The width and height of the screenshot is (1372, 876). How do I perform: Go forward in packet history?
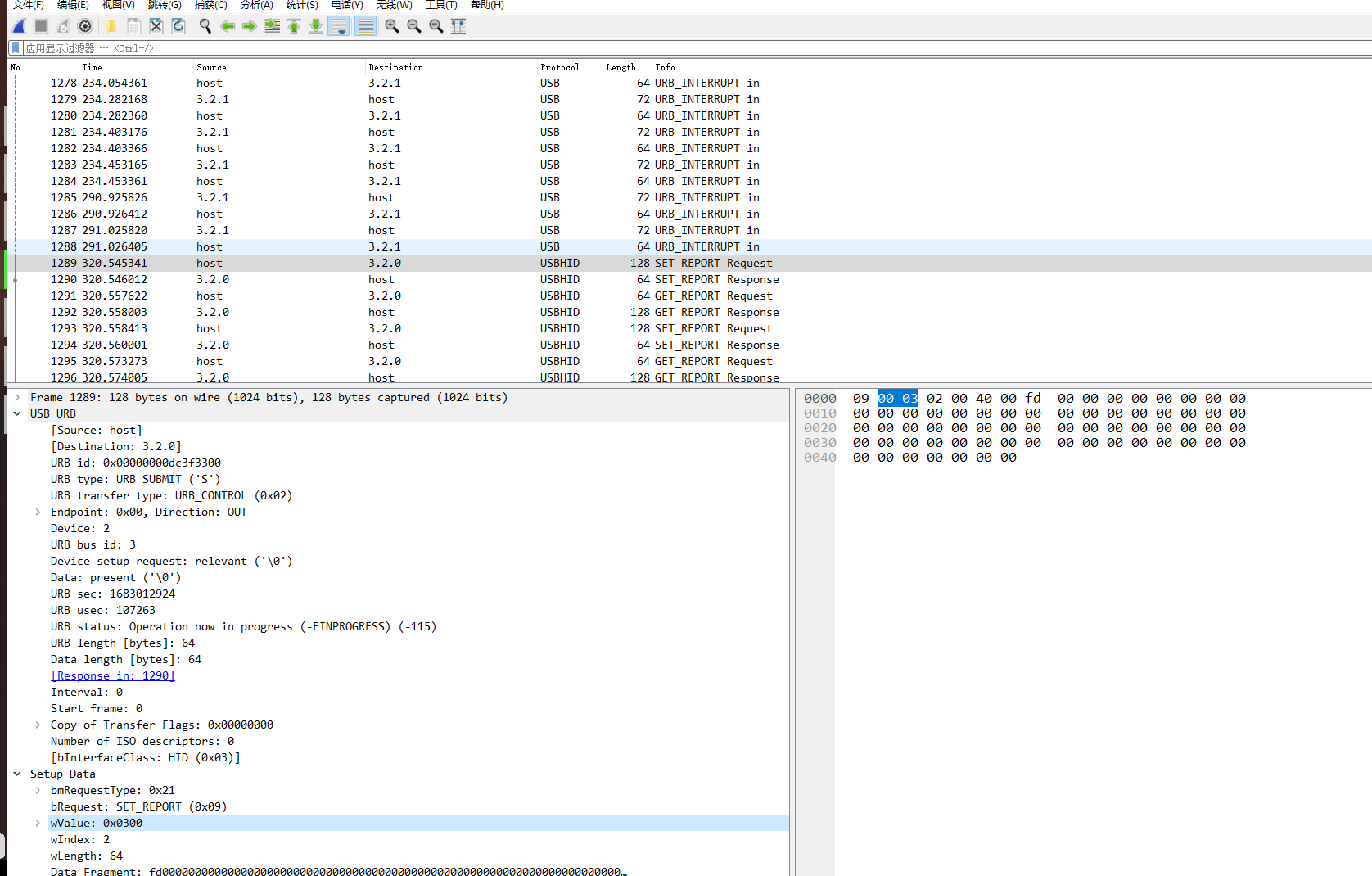click(249, 26)
